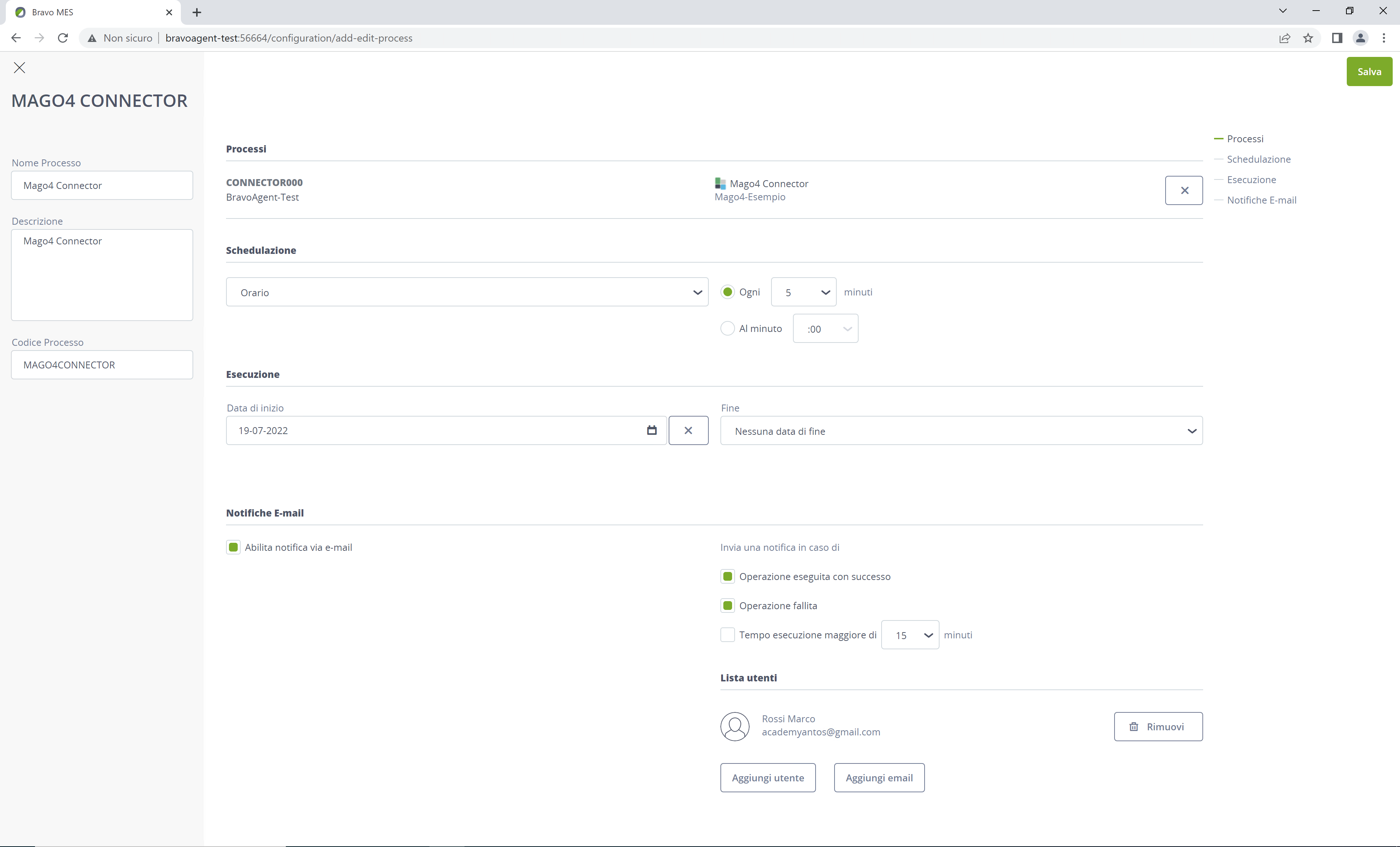Save the process with Salva
This screenshot has height=847, width=1400.
(x=1369, y=71)
